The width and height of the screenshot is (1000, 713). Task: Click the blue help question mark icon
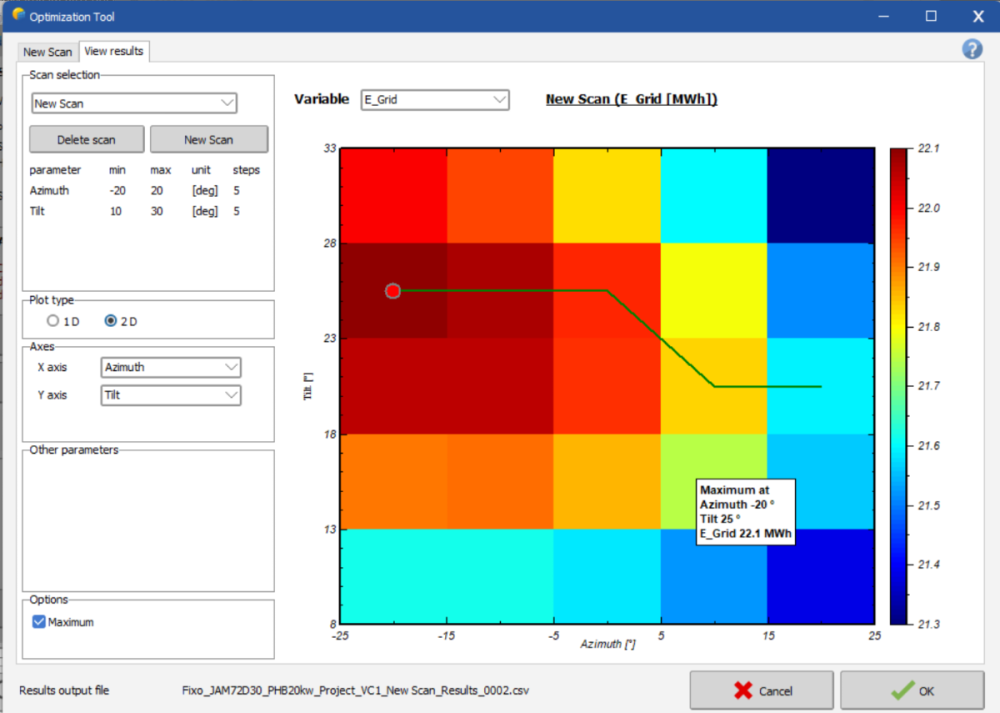971,50
